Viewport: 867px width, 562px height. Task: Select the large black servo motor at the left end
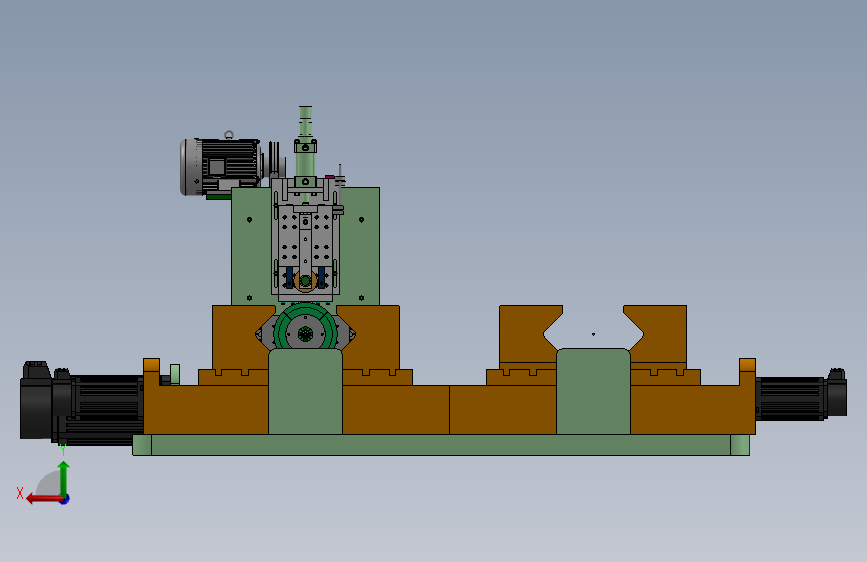pos(82,403)
